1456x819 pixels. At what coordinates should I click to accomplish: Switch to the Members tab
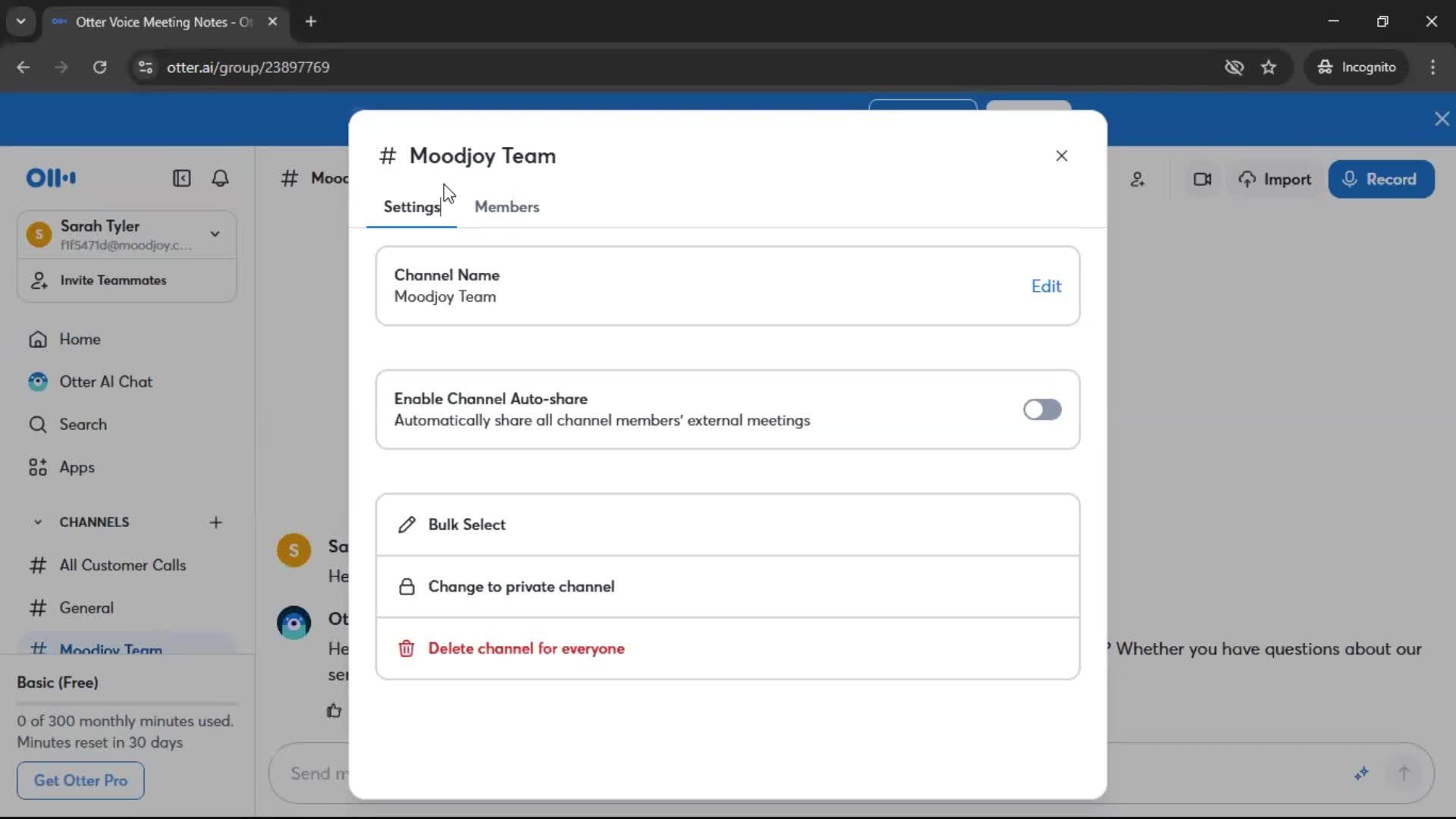[507, 206]
